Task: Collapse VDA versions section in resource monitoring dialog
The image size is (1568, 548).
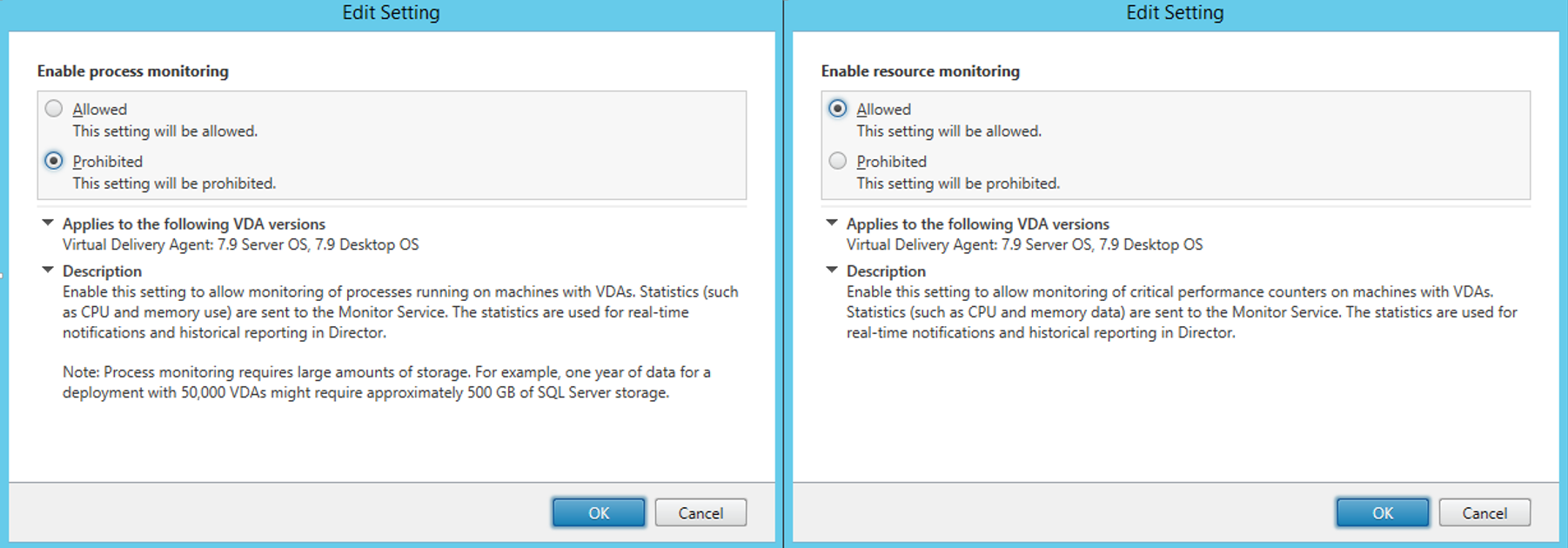Action: pyautogui.click(x=832, y=224)
